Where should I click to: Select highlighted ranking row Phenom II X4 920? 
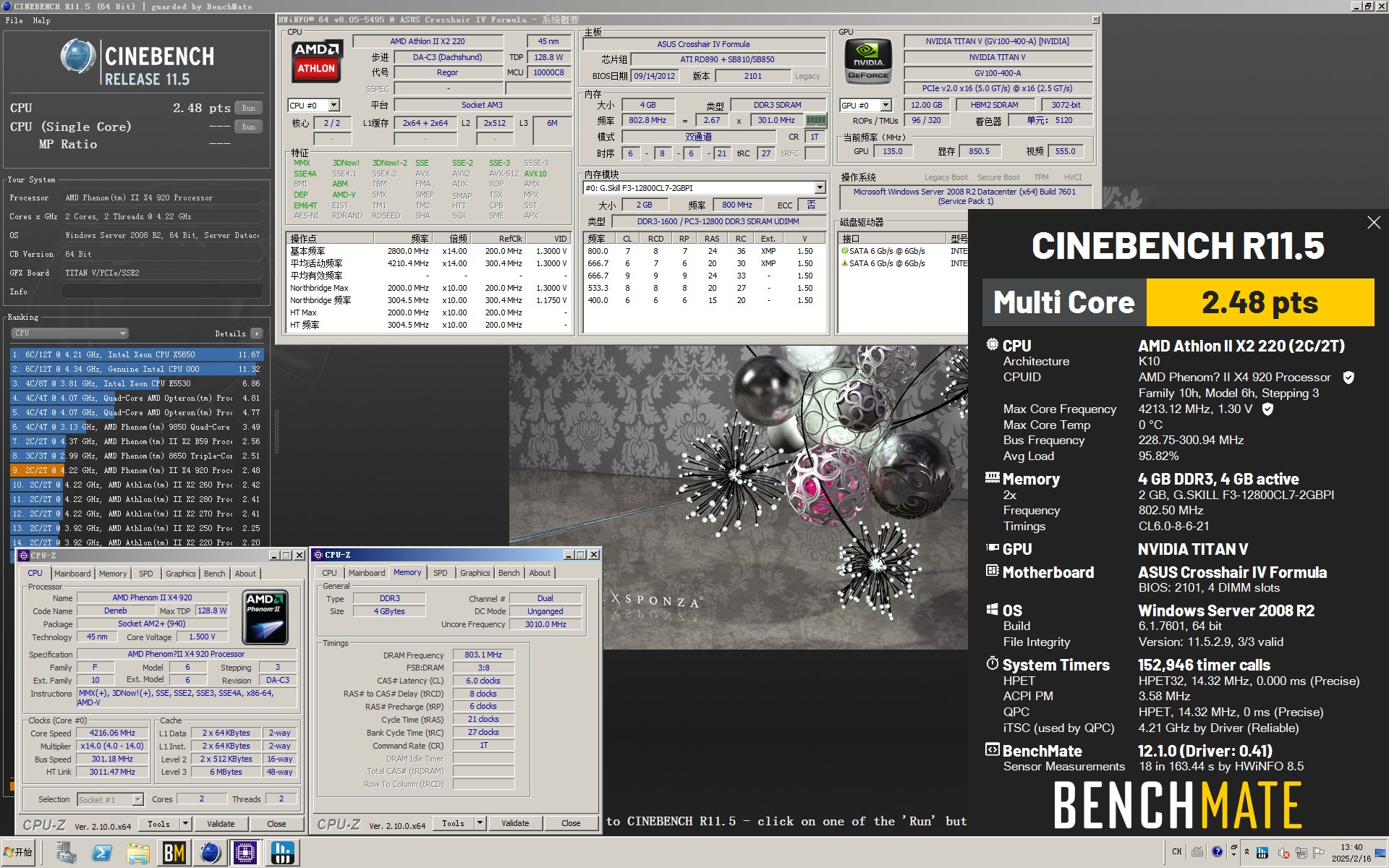tap(136, 470)
